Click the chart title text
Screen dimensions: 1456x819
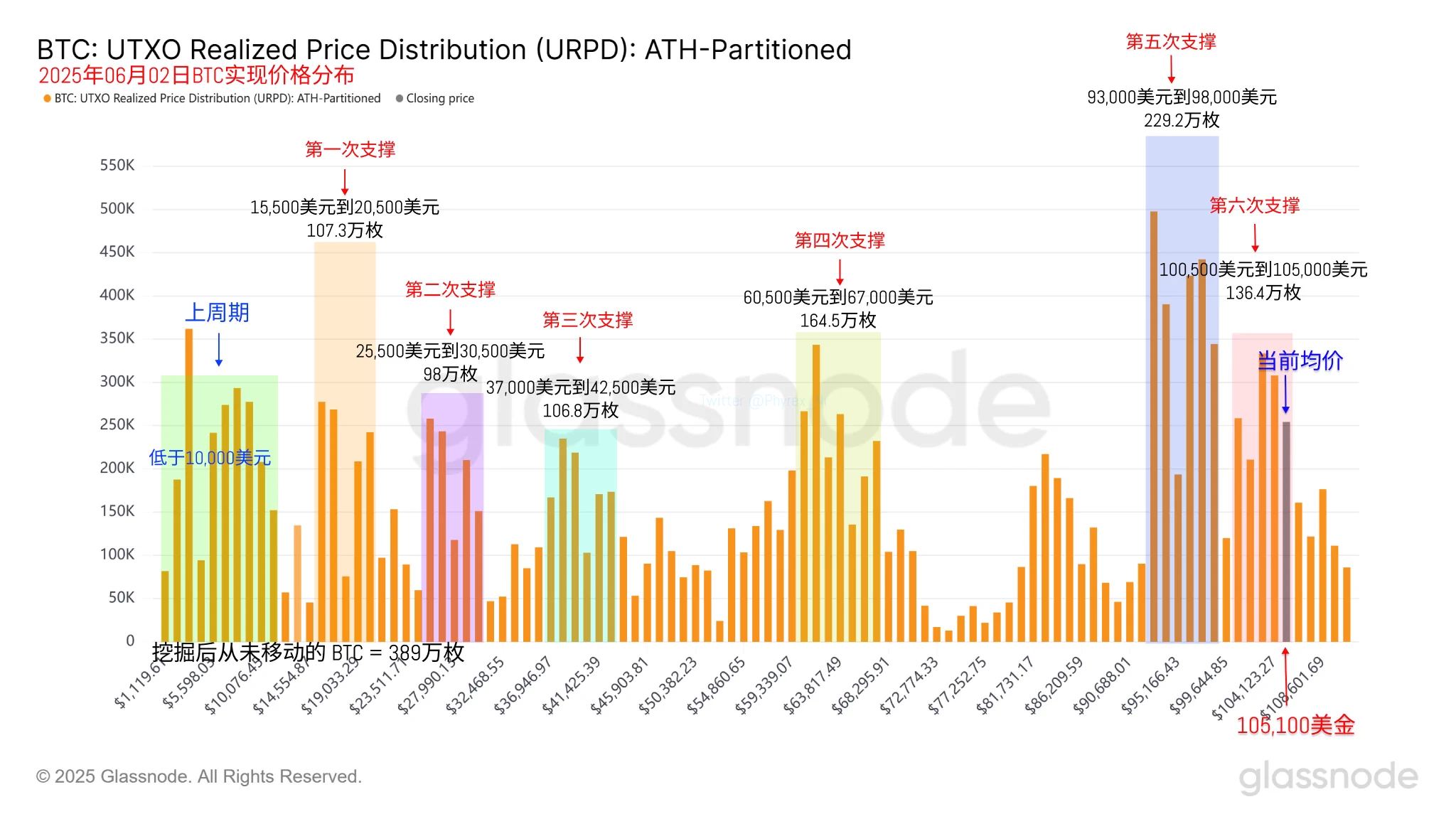click(x=444, y=50)
